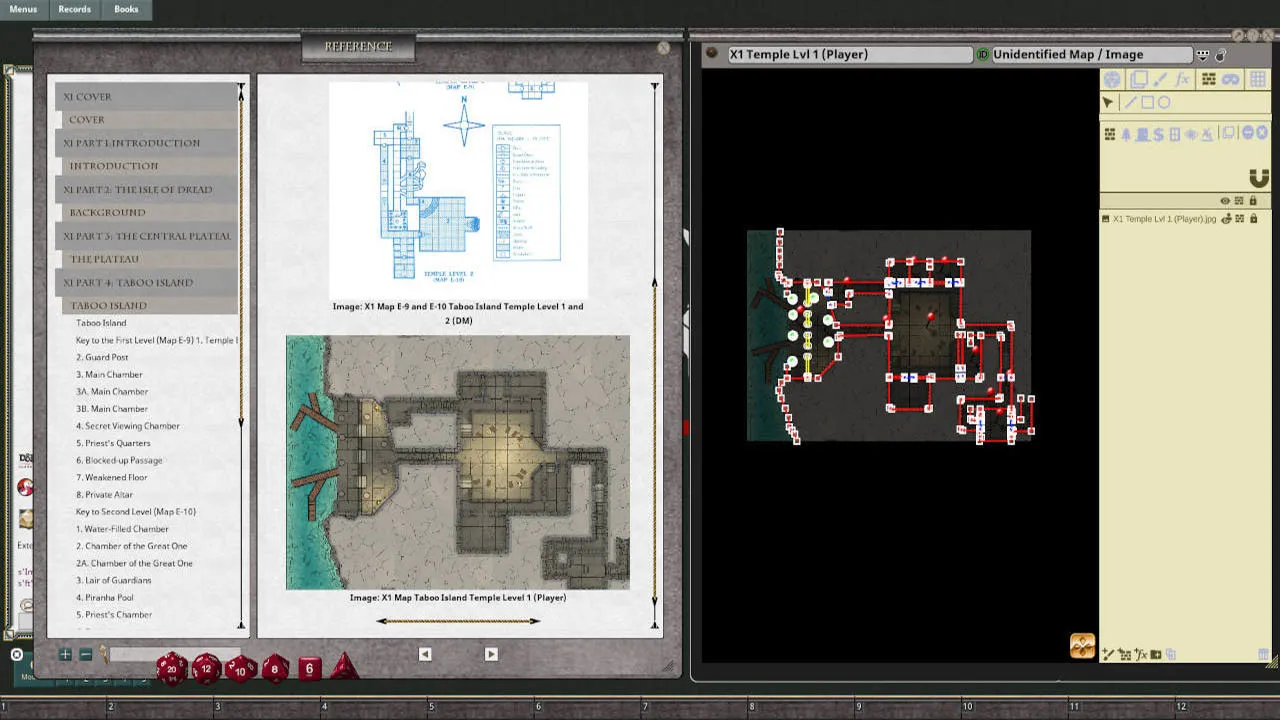Open the Taboo Island Temple Level 1 player map image

click(458, 462)
